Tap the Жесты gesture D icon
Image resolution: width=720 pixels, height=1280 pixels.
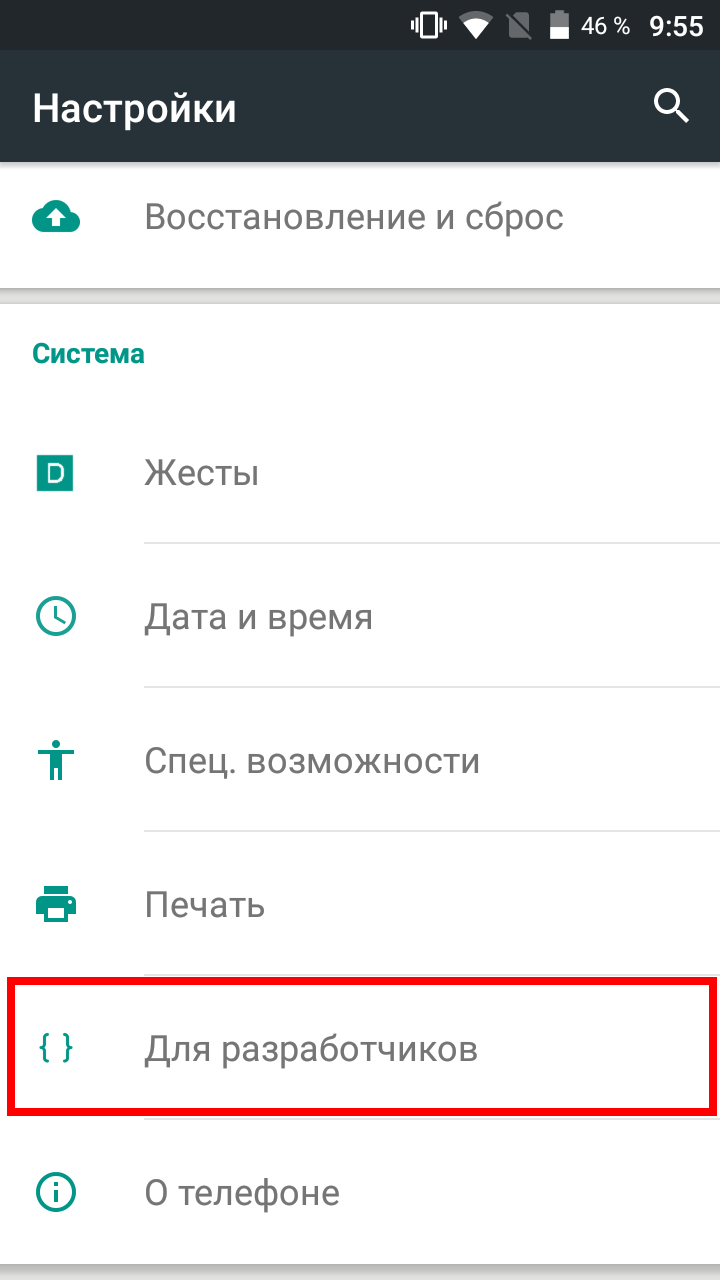pyautogui.click(x=56, y=473)
